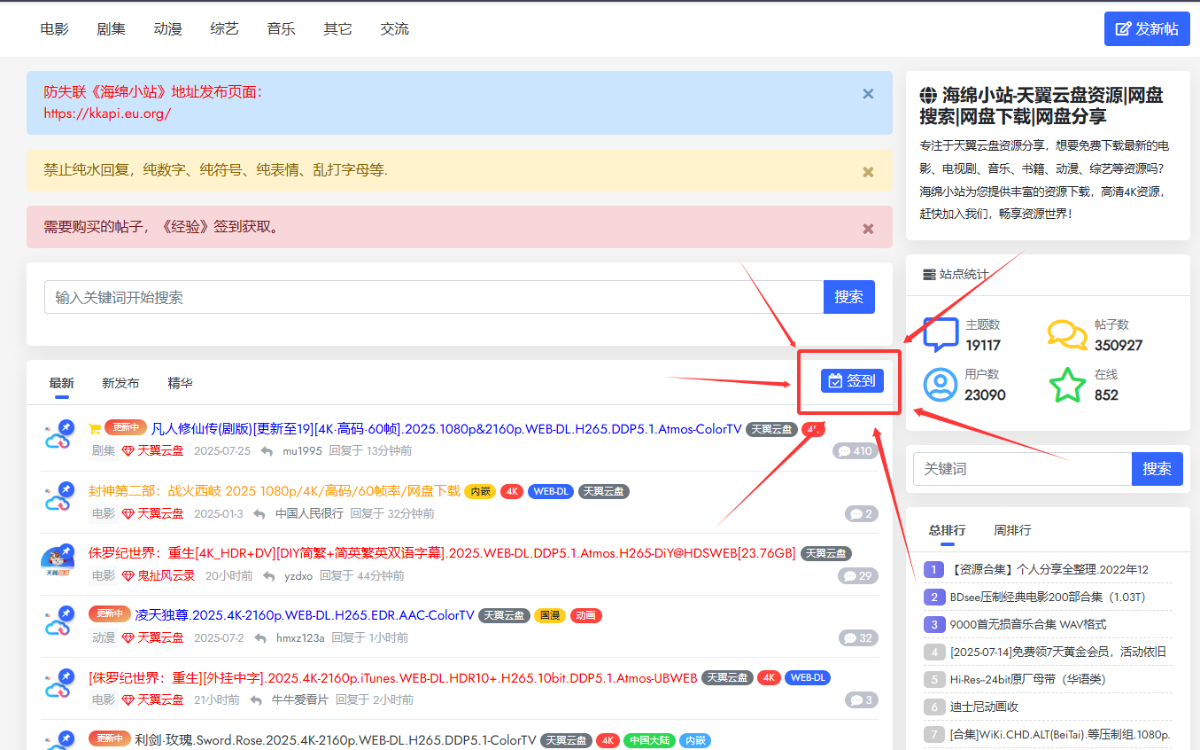The height and width of the screenshot is (750, 1200).
Task: Select the 周排行 ranking tab
Action: (1012, 530)
